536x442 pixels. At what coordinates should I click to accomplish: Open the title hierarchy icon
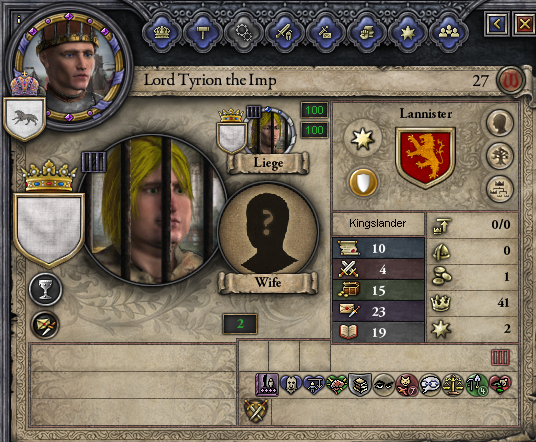point(499,189)
